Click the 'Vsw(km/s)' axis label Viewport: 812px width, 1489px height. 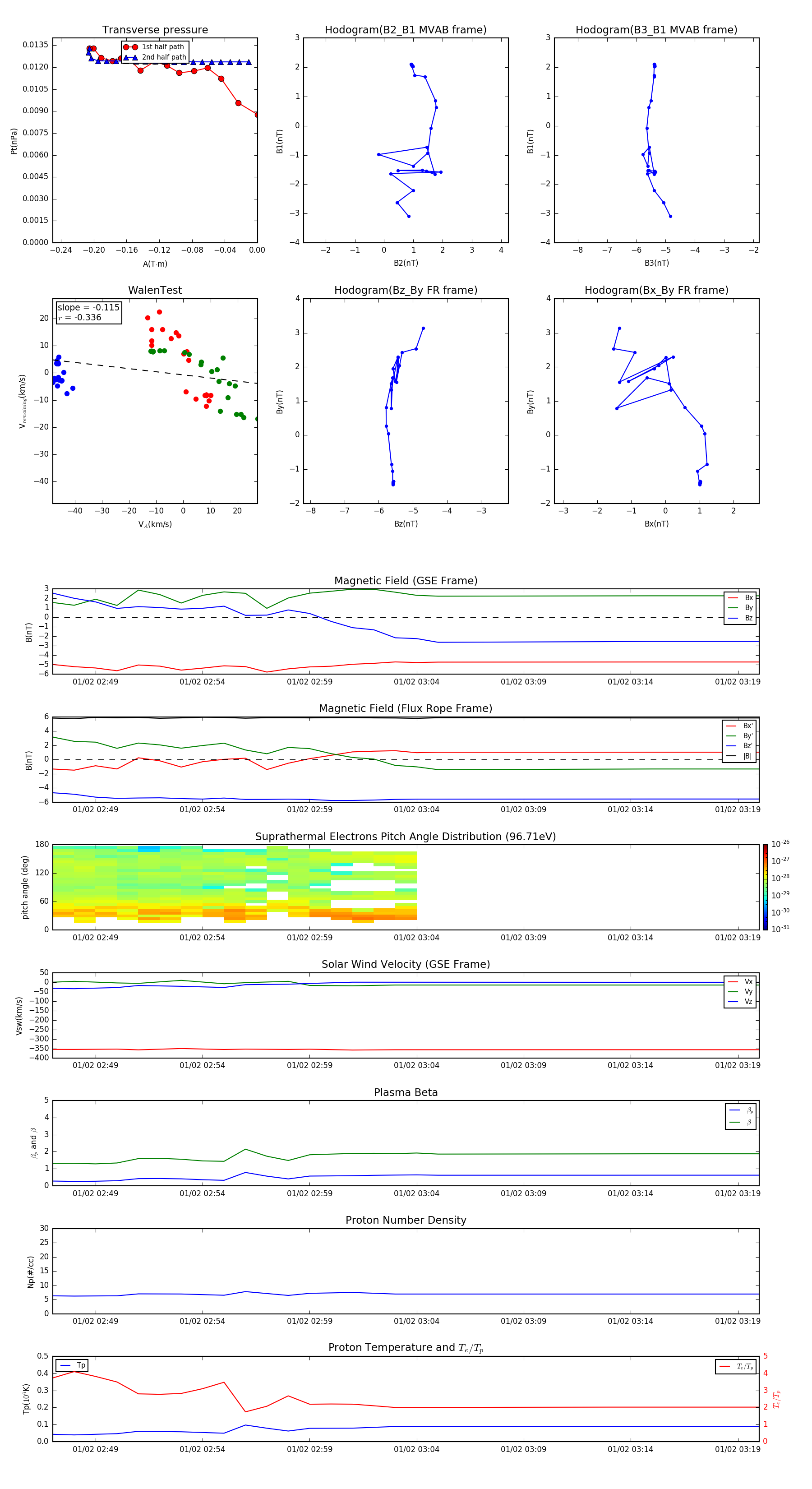[x=20, y=1016]
